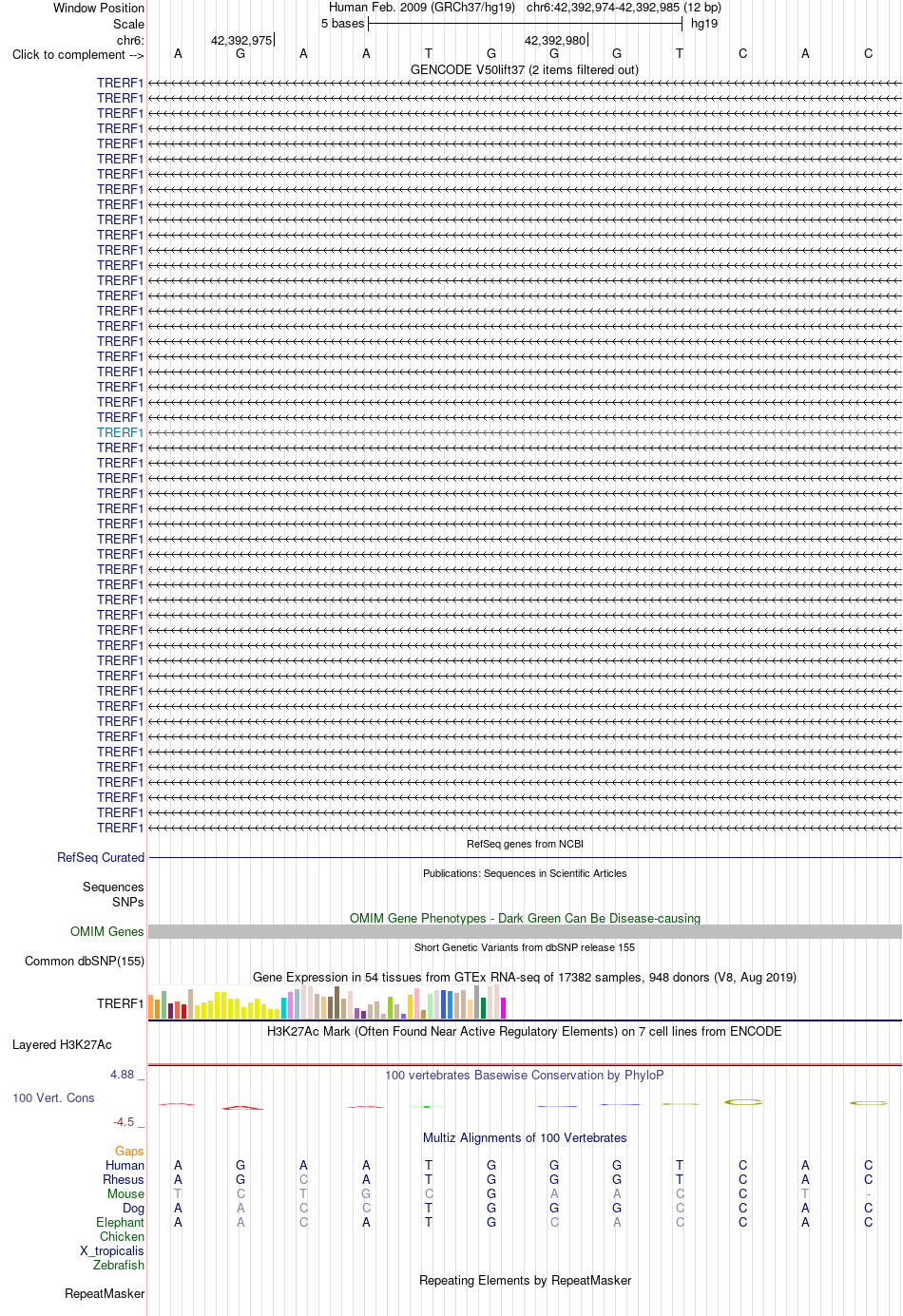The width and height of the screenshot is (903, 1316).
Task: Open 'Publications: Sequences in Scientific Articles' title
Action: click(x=525, y=873)
